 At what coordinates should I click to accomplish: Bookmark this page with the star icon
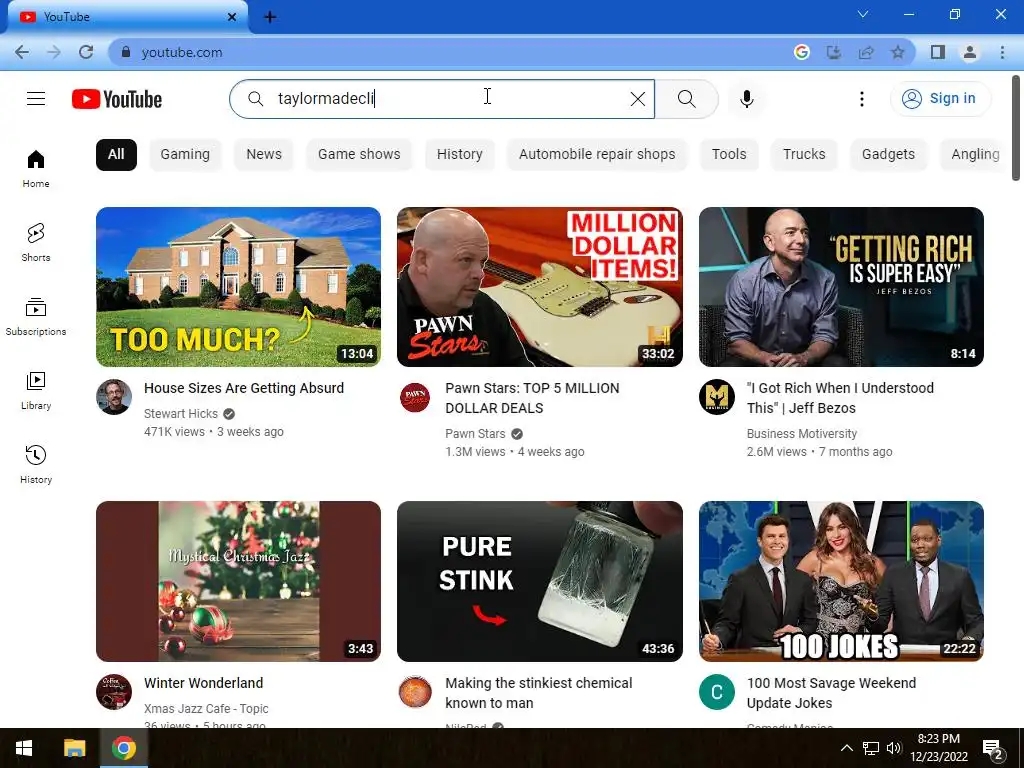pyautogui.click(x=898, y=52)
